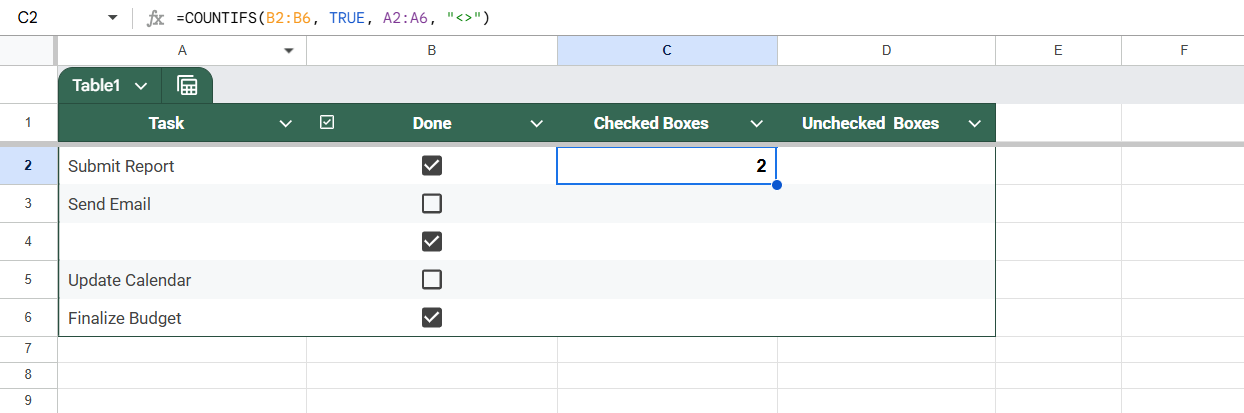1244x413 pixels.
Task: Uncheck the checkbox in row 4
Action: pos(432,242)
